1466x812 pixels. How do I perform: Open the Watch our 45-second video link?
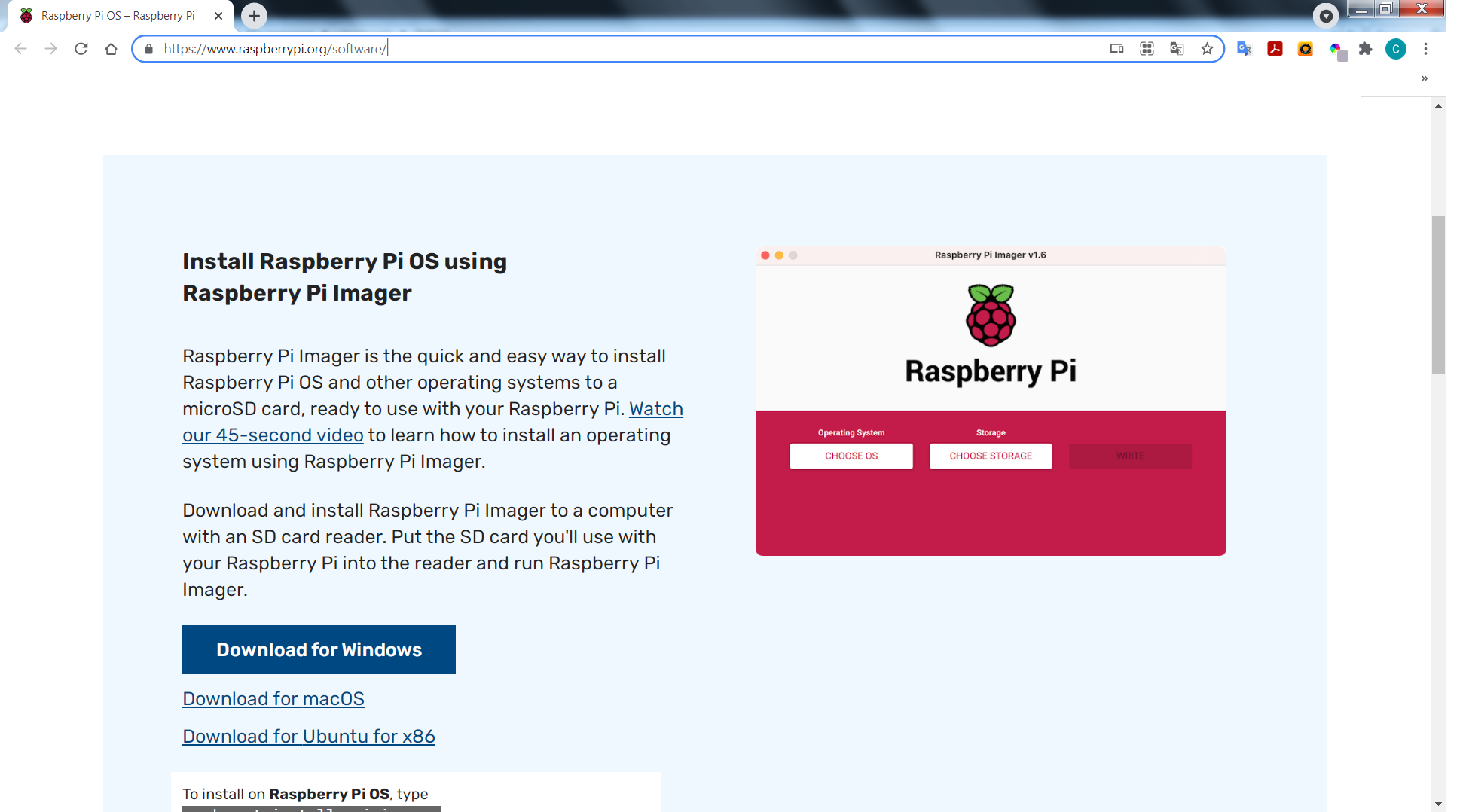pyautogui.click(x=273, y=435)
